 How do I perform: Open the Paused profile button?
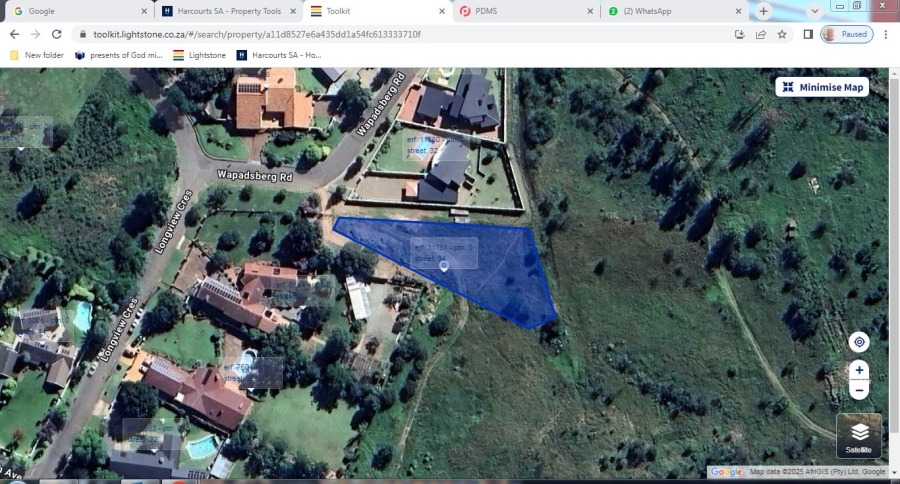pos(847,34)
